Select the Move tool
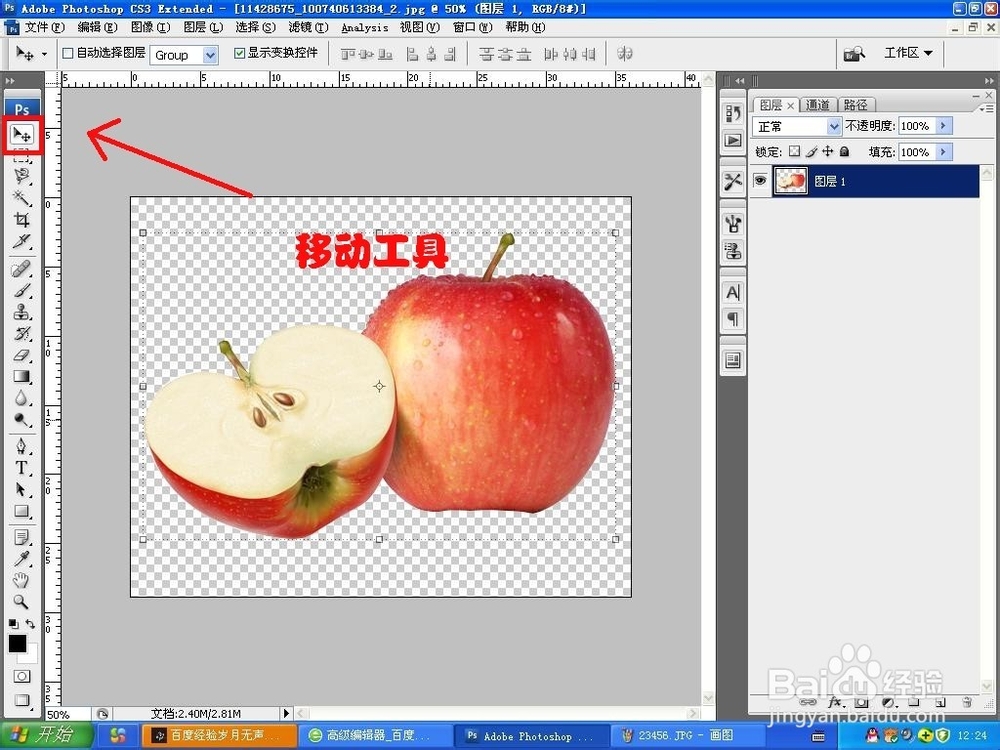Screen dimensions: 1000x750 22,135
